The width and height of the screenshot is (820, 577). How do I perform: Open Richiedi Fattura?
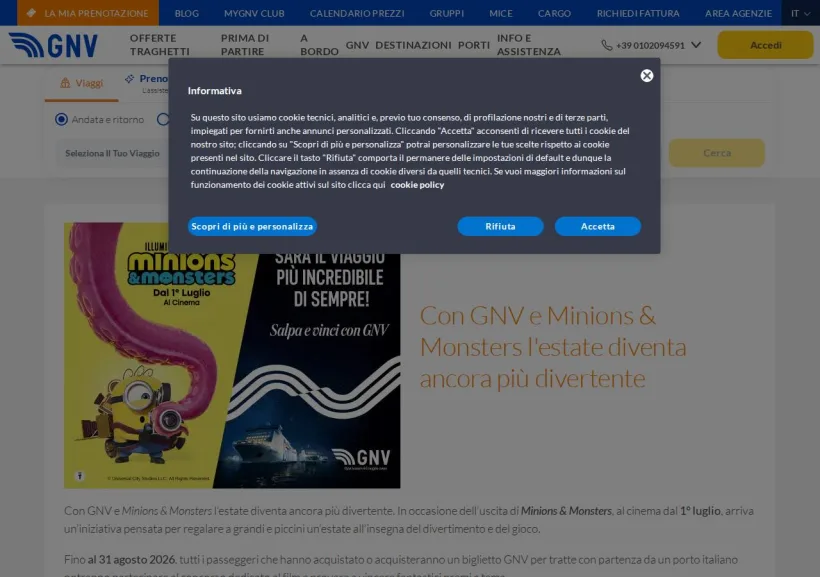click(x=637, y=13)
